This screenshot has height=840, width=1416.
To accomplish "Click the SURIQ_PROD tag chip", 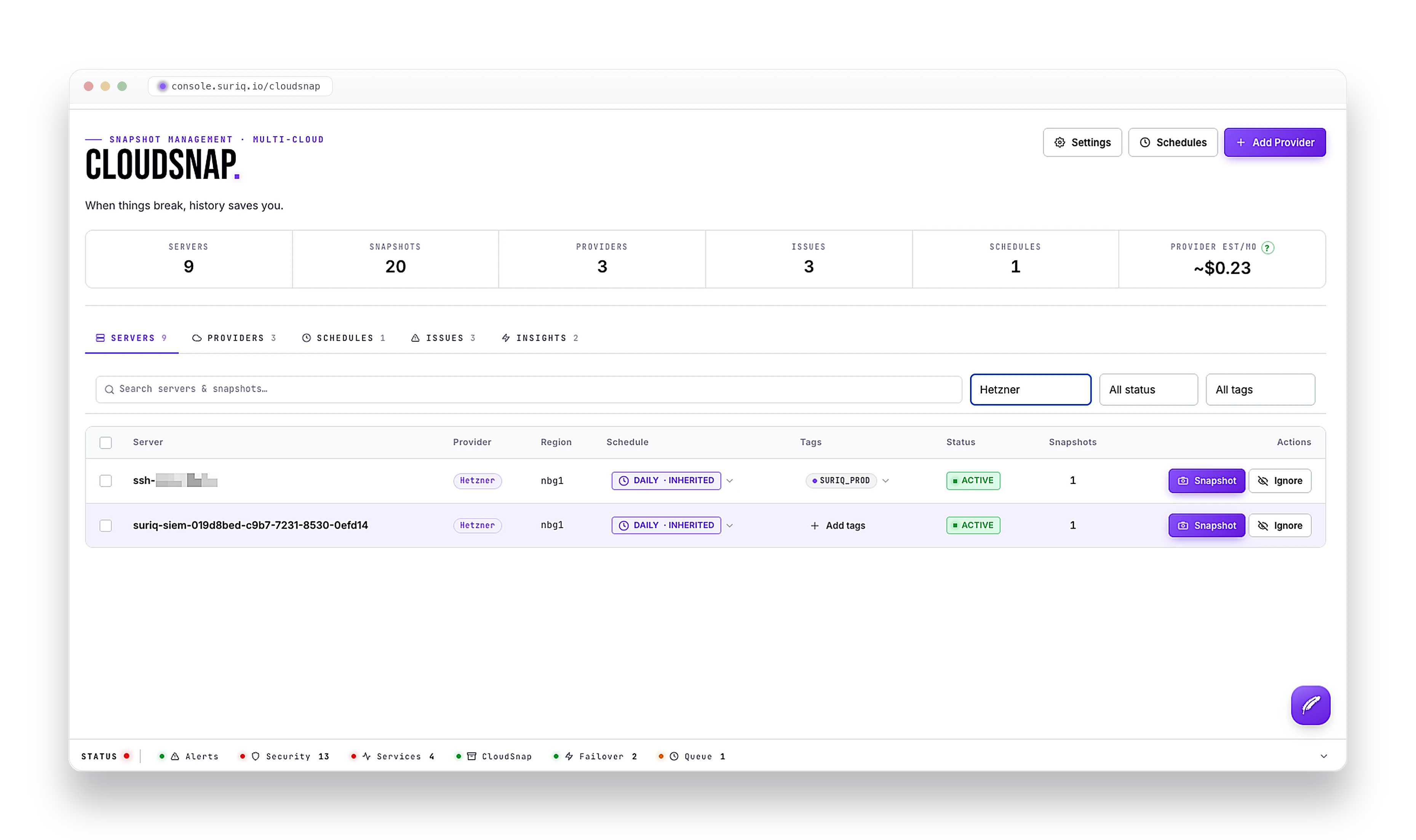I will (841, 481).
